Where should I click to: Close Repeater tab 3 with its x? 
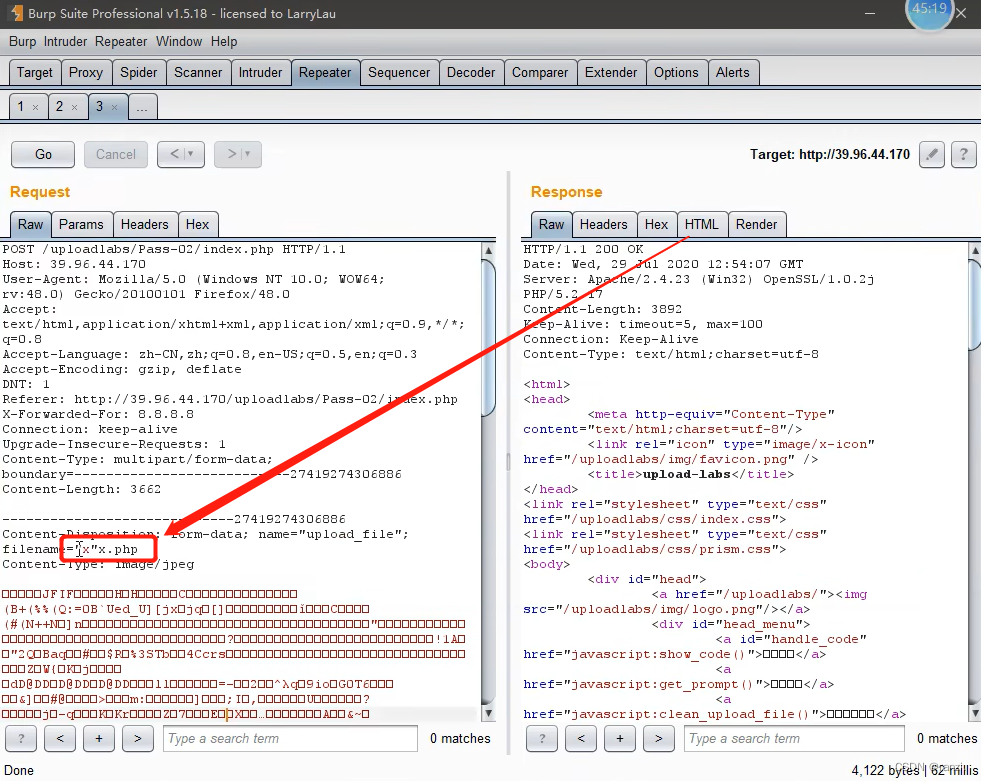pos(114,108)
